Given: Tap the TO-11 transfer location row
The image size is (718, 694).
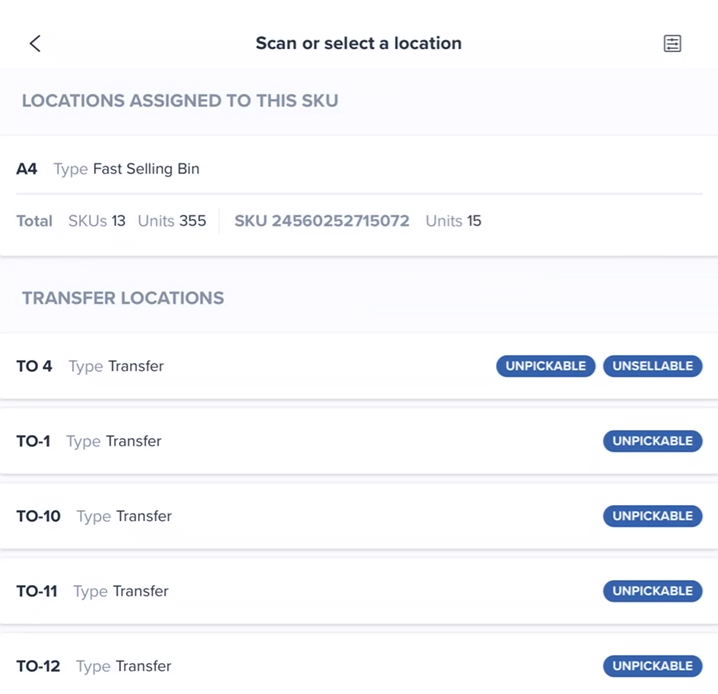Looking at the screenshot, I should click(x=359, y=591).
